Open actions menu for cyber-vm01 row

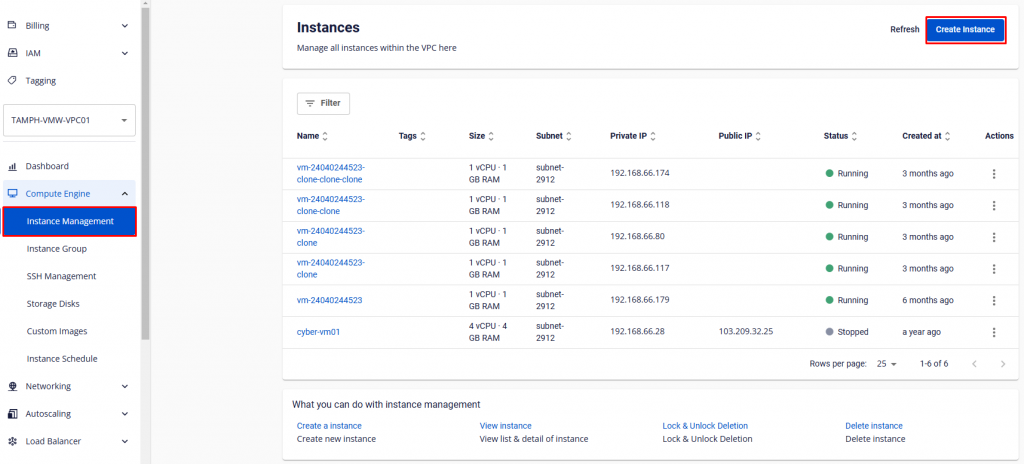(x=993, y=332)
